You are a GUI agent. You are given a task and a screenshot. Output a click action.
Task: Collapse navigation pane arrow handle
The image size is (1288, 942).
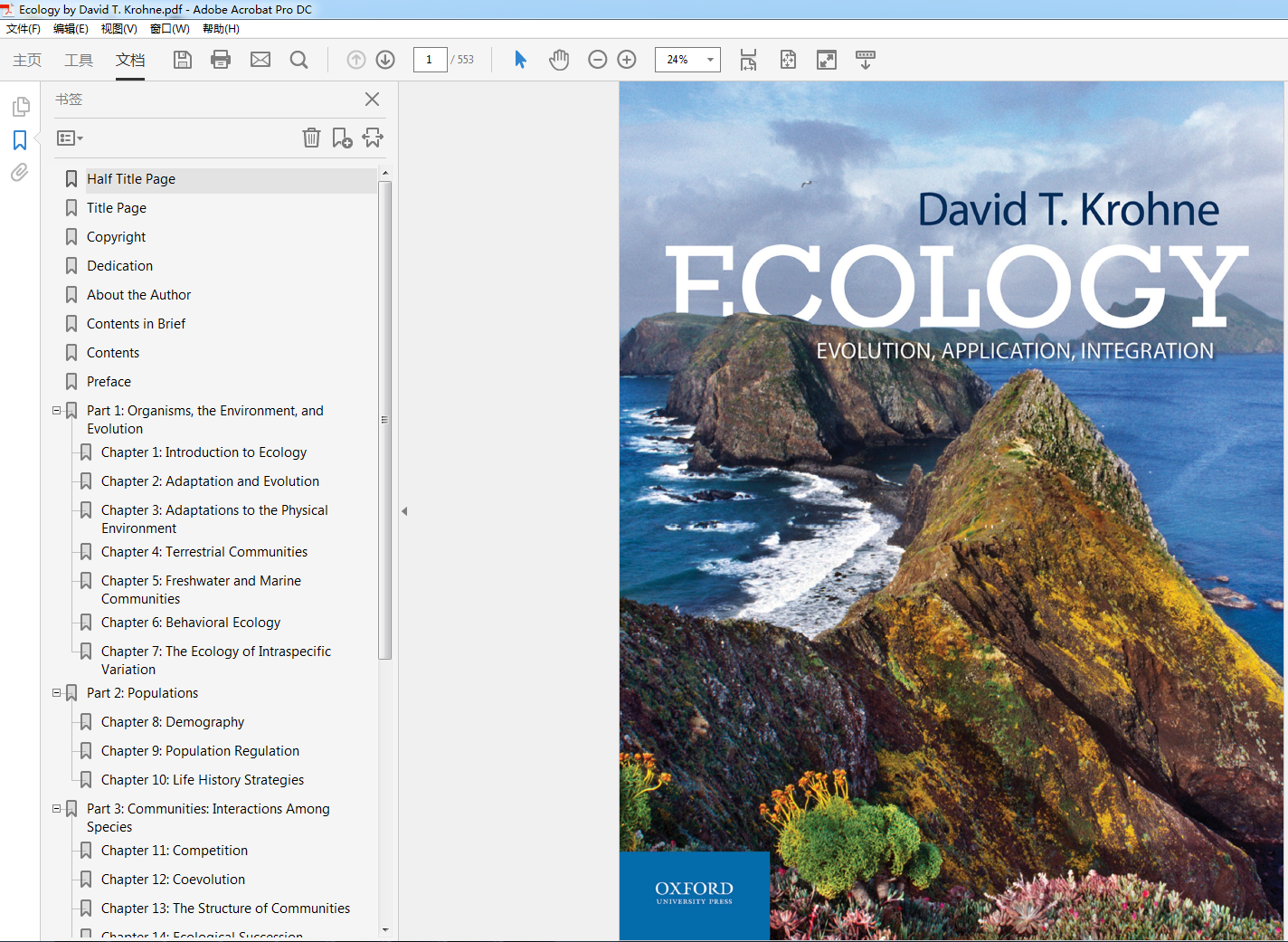[x=404, y=511]
